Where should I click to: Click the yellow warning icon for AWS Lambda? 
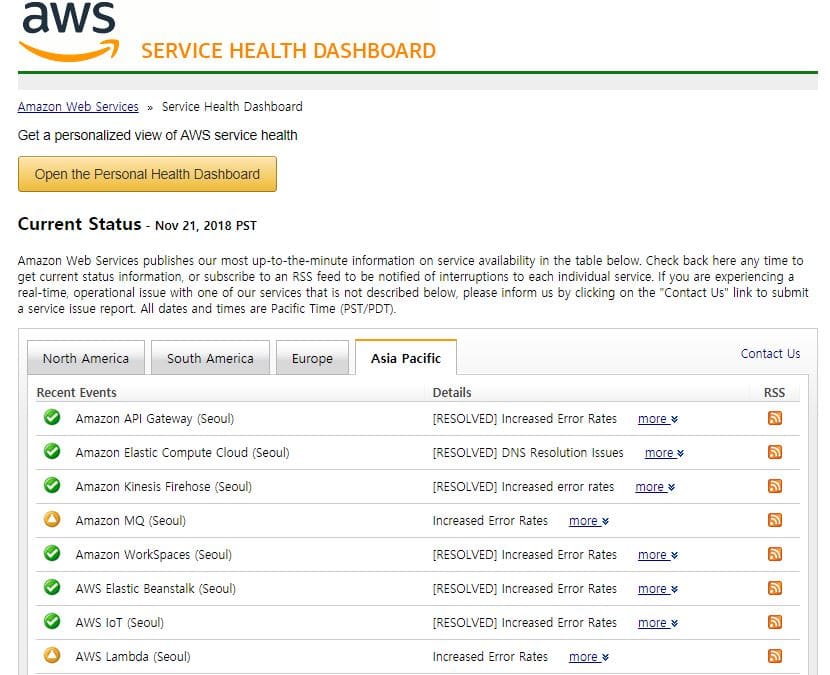[52, 655]
